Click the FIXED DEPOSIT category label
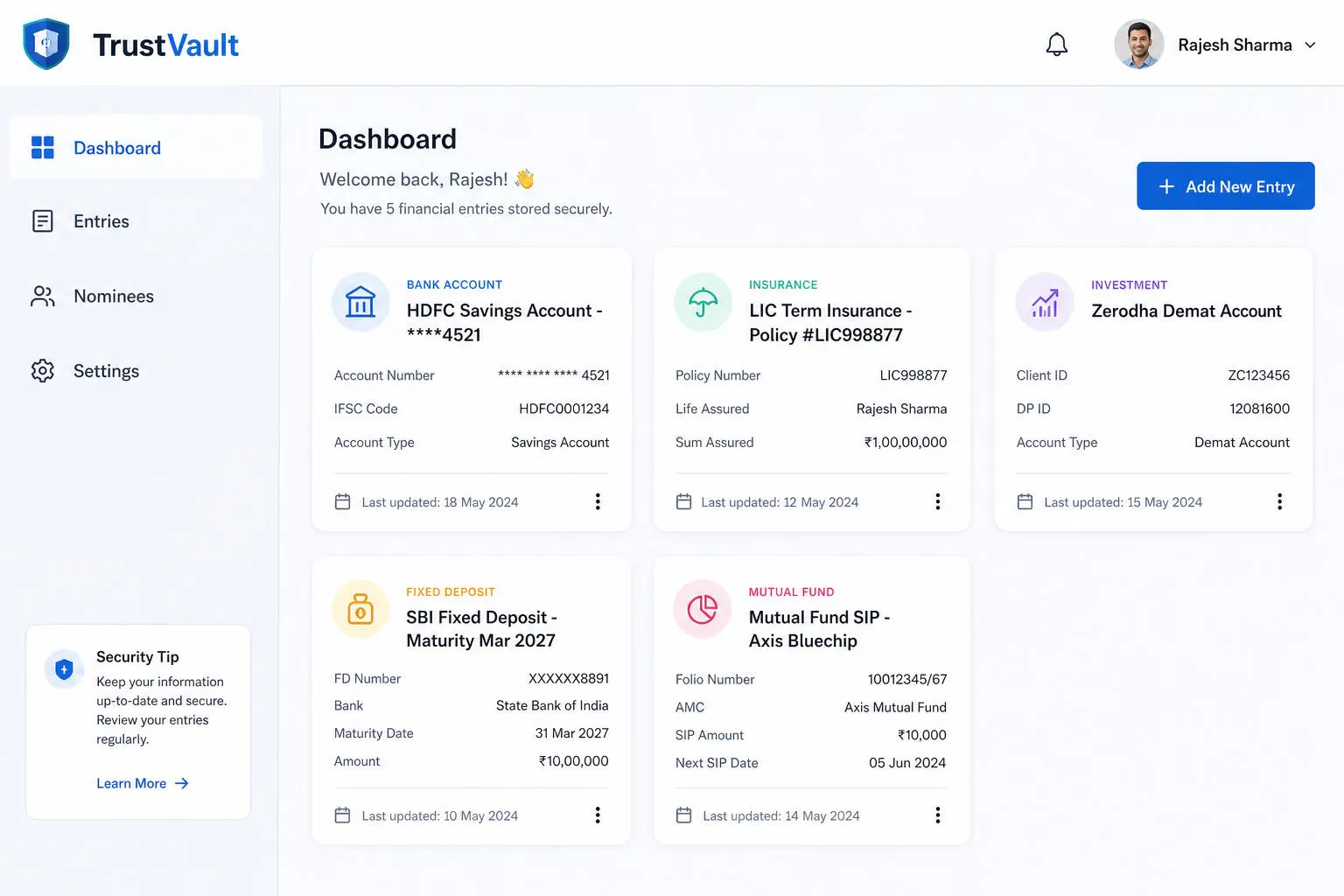 [x=451, y=591]
